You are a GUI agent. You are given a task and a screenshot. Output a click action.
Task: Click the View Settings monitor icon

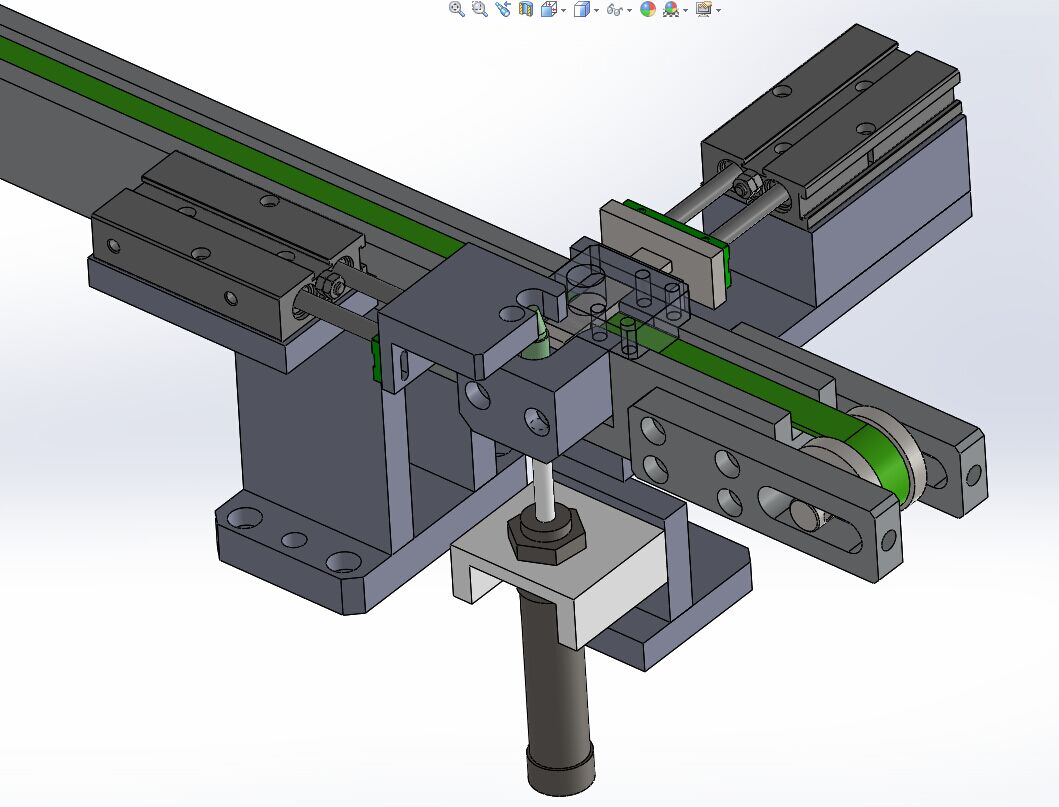tap(703, 9)
